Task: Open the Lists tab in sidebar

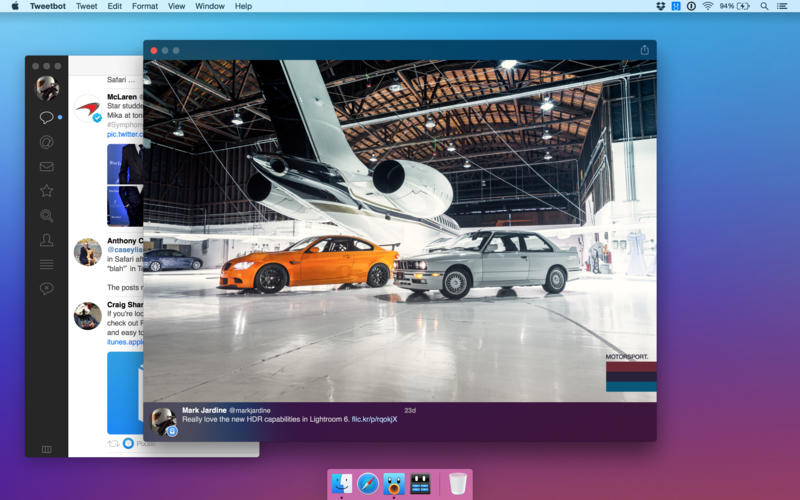Action: tap(46, 264)
